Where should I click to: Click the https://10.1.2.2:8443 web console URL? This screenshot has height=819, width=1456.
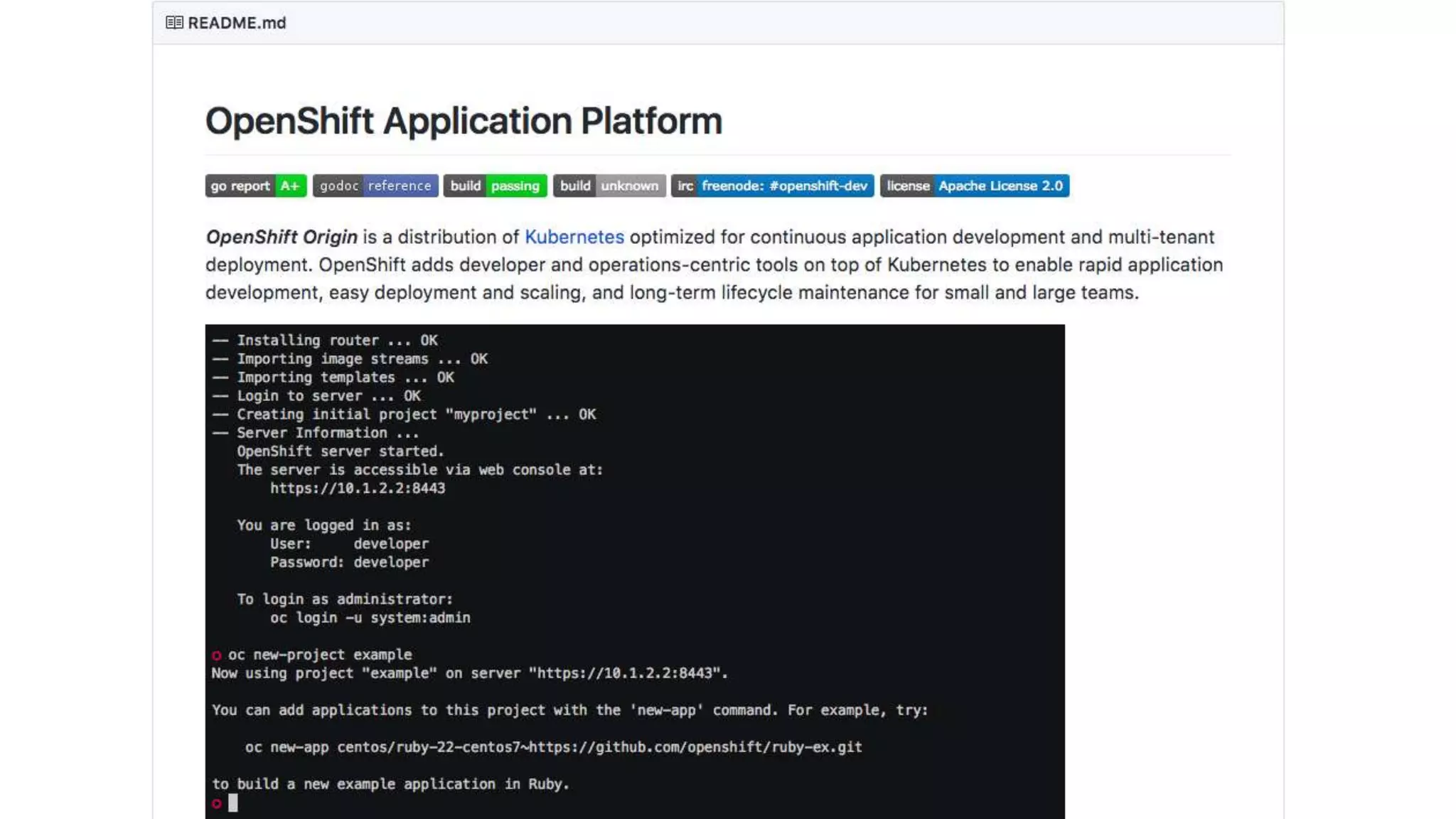click(x=358, y=488)
